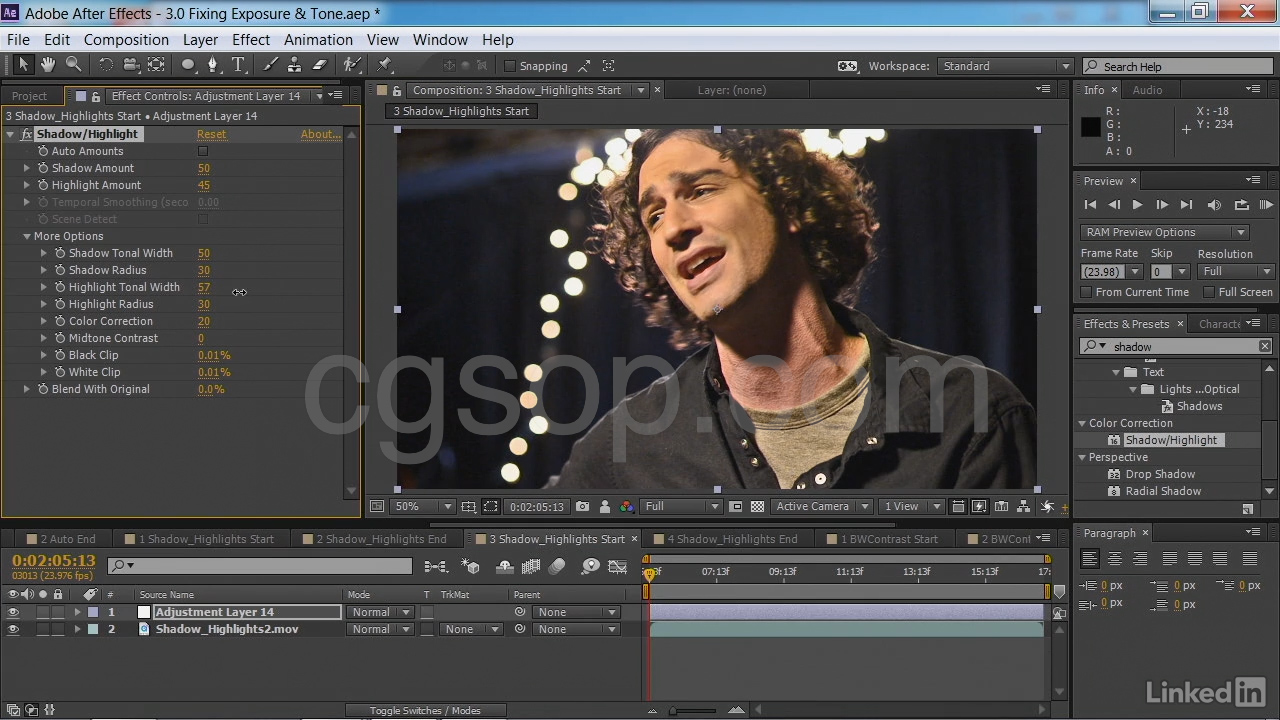Select the Unified Camera tool
The height and width of the screenshot is (720, 1280).
(x=131, y=65)
